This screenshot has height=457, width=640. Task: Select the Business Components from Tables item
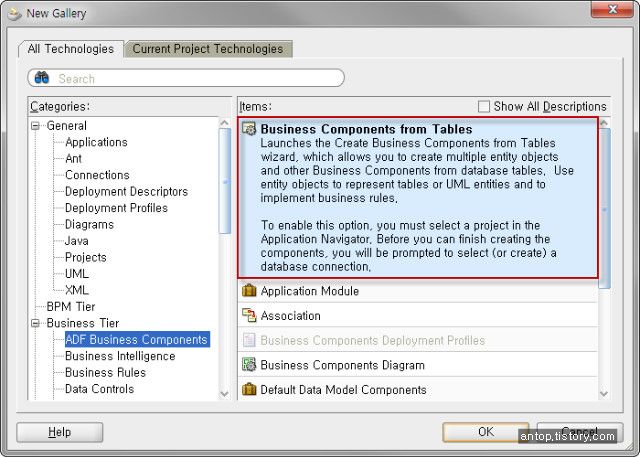point(418,198)
